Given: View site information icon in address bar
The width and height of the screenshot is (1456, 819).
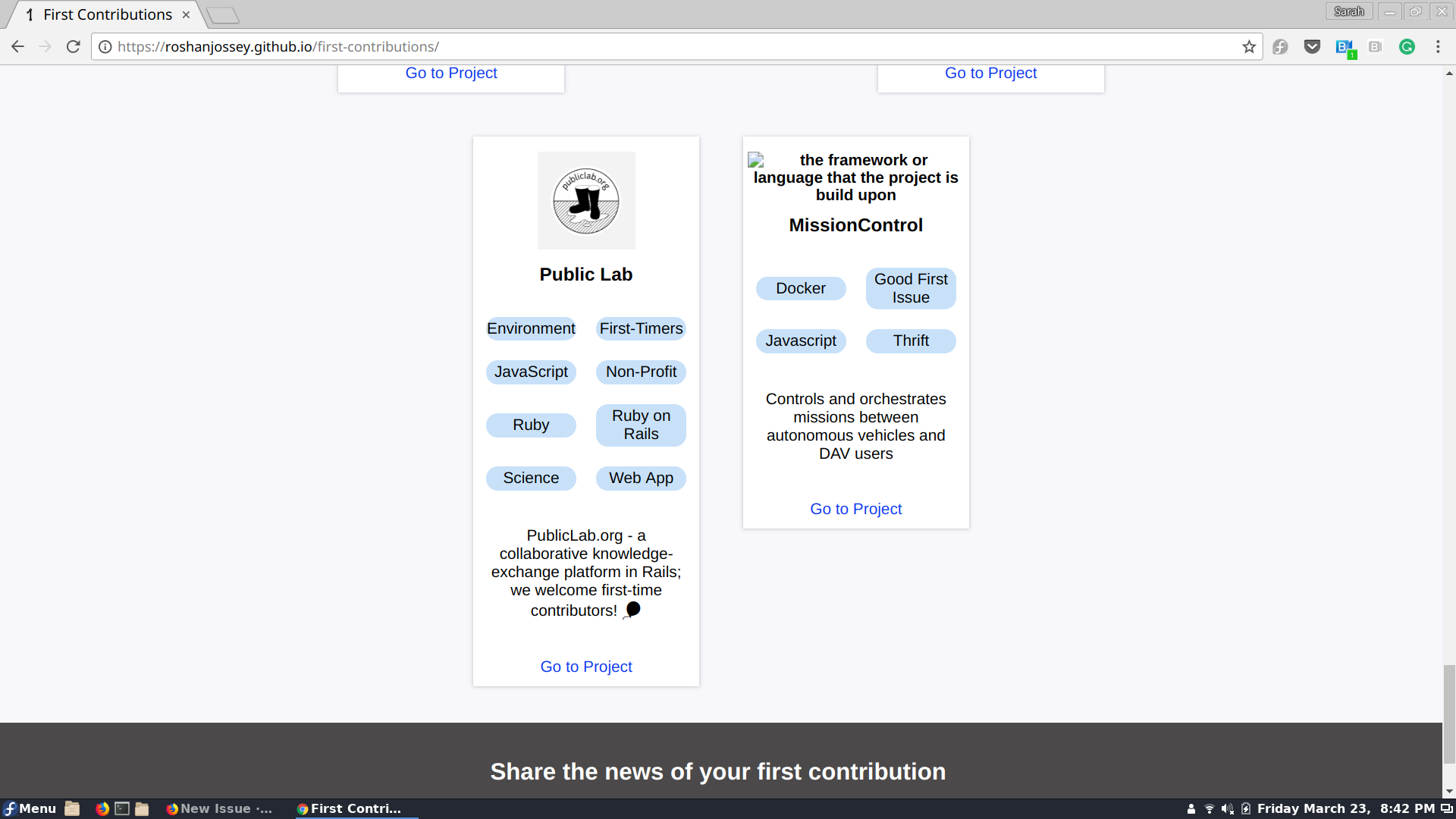Looking at the screenshot, I should click(x=105, y=47).
